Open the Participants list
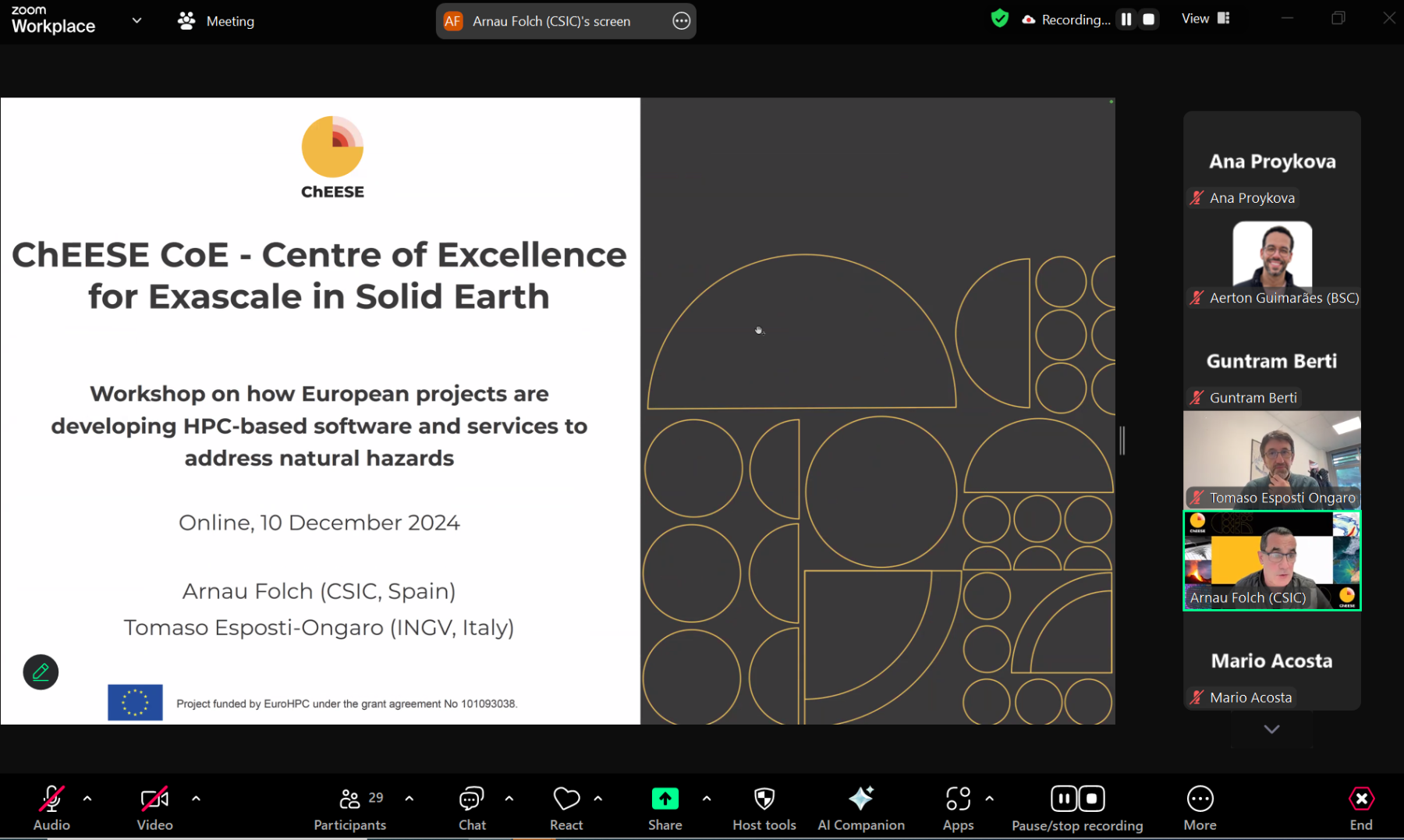This screenshot has width=1404, height=840. coord(349,806)
